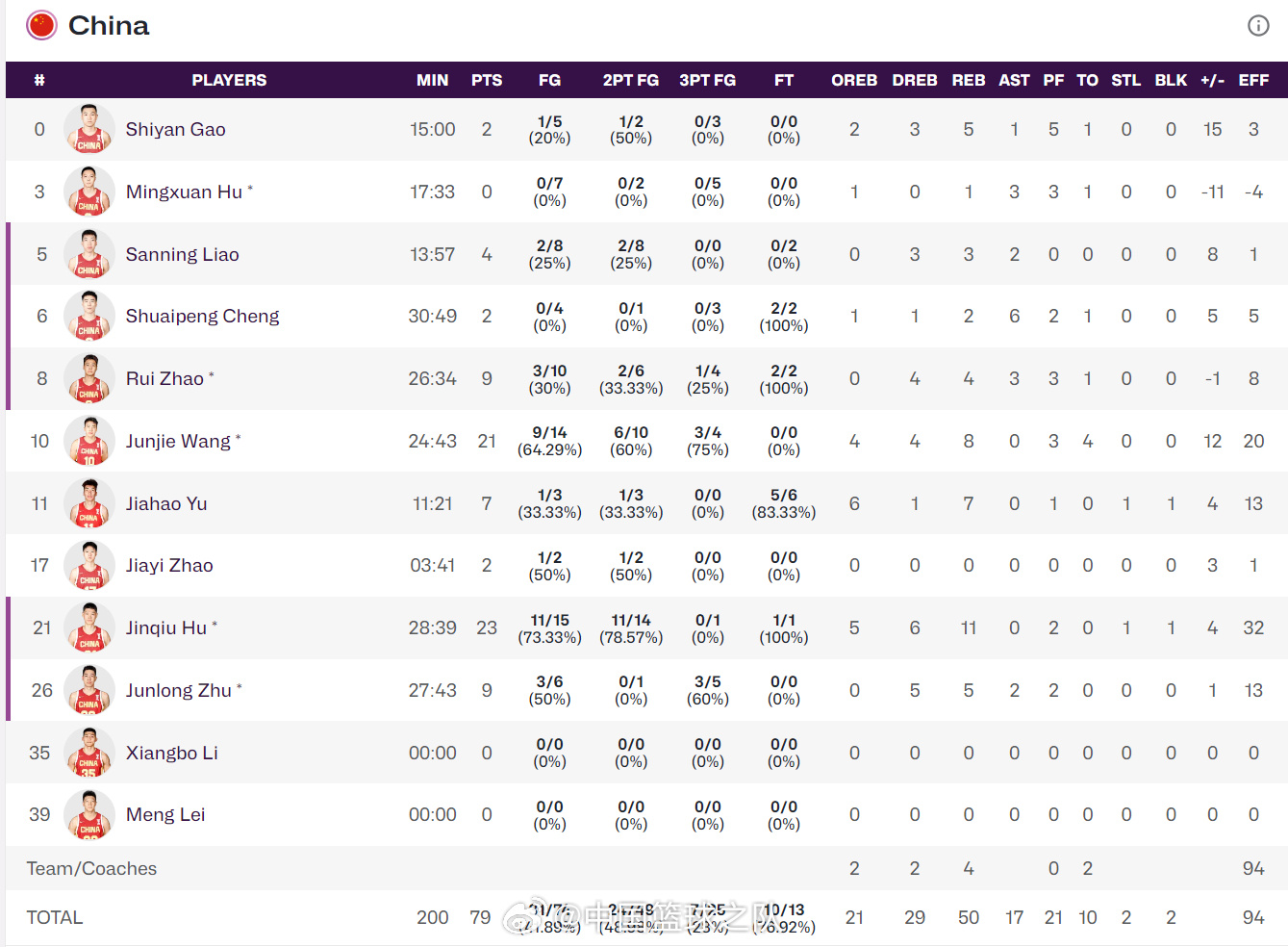The image size is (1288, 947).
Task: Select Sanning Liao's 13:57 minutes cell
Action: tap(432, 254)
